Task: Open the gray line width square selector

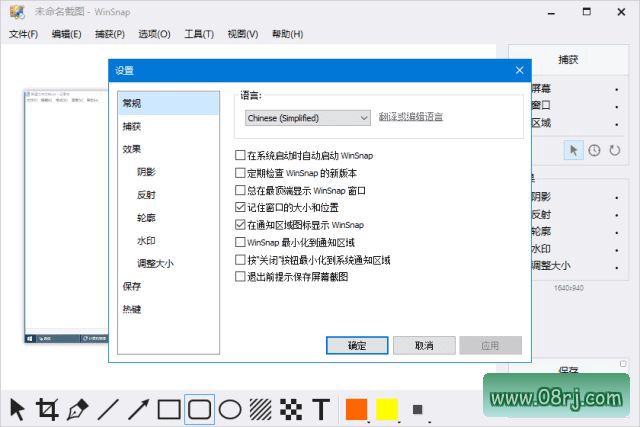Action: (x=418, y=409)
